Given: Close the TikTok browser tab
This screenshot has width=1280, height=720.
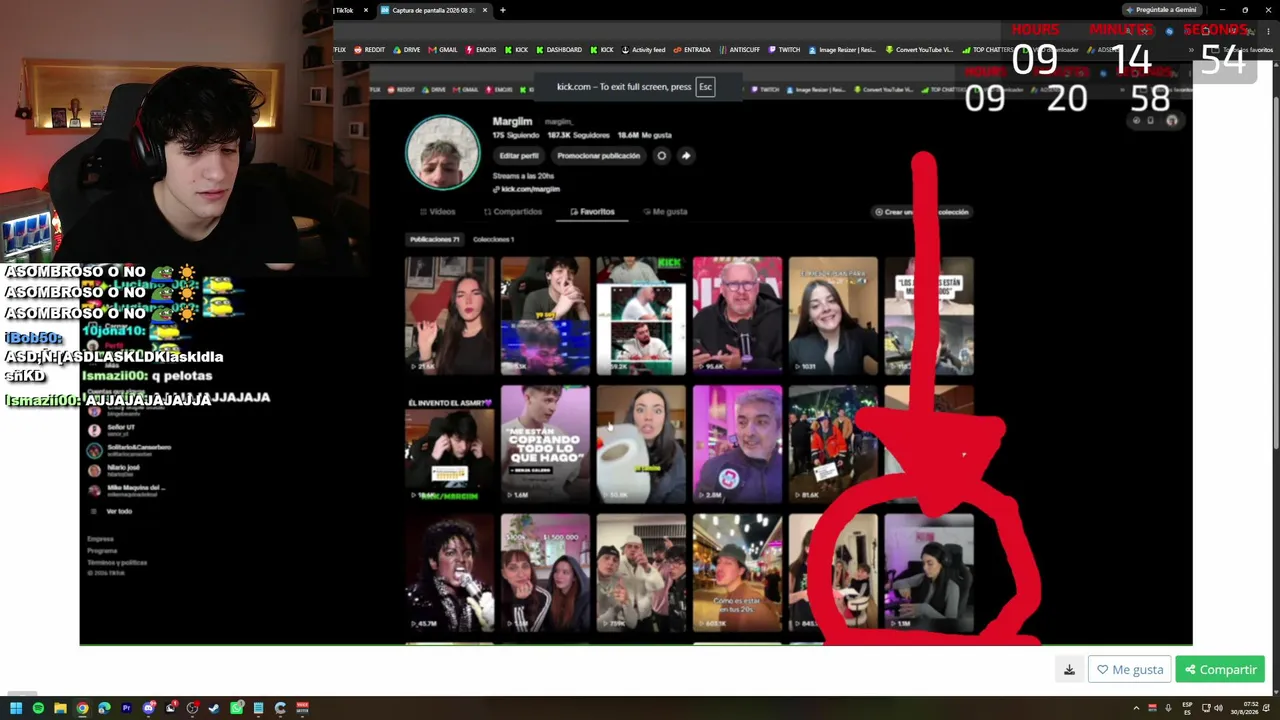Looking at the screenshot, I should (x=366, y=10).
